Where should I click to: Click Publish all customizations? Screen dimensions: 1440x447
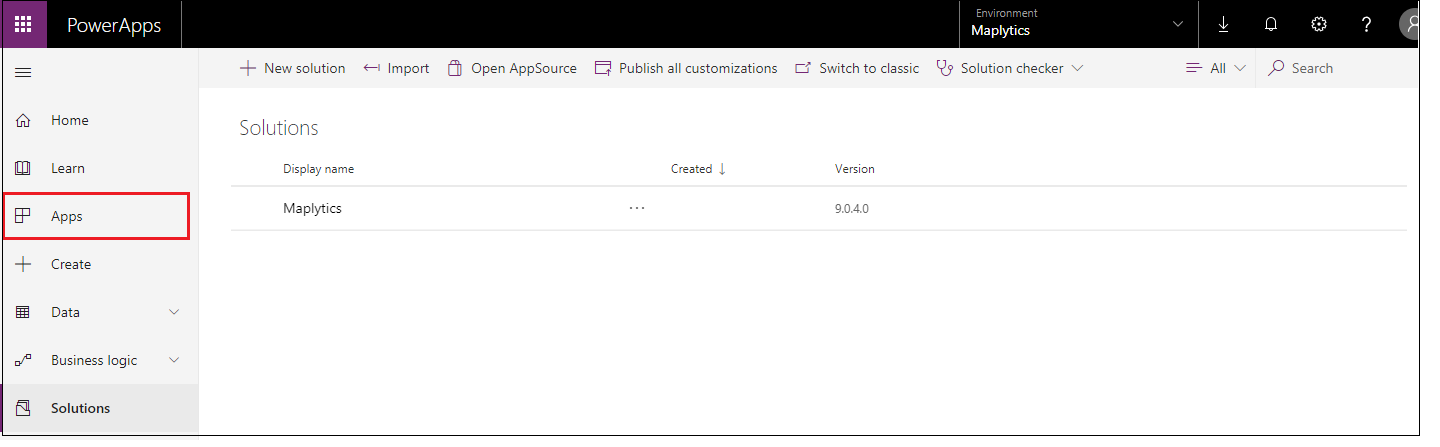click(685, 68)
